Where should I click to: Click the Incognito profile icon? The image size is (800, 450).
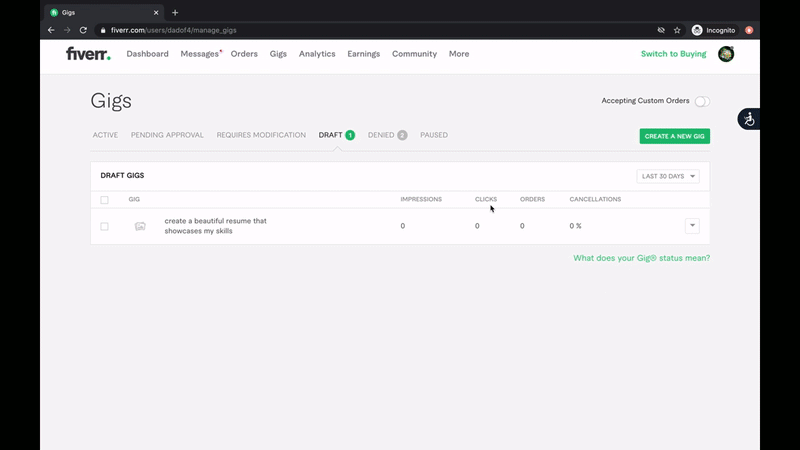tap(697, 30)
